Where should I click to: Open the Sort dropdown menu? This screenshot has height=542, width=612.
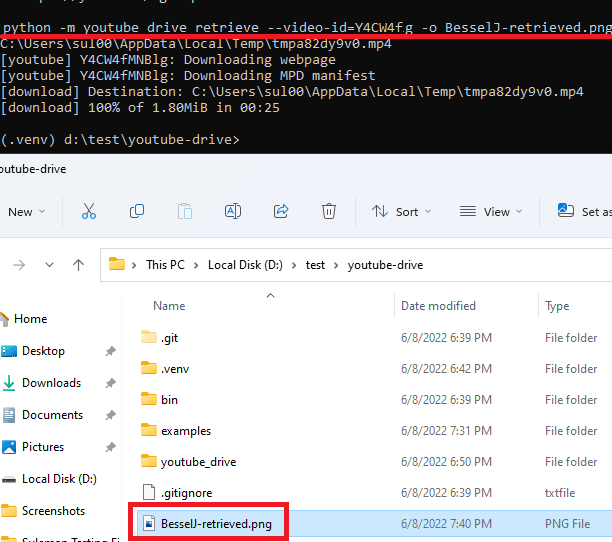click(398, 211)
